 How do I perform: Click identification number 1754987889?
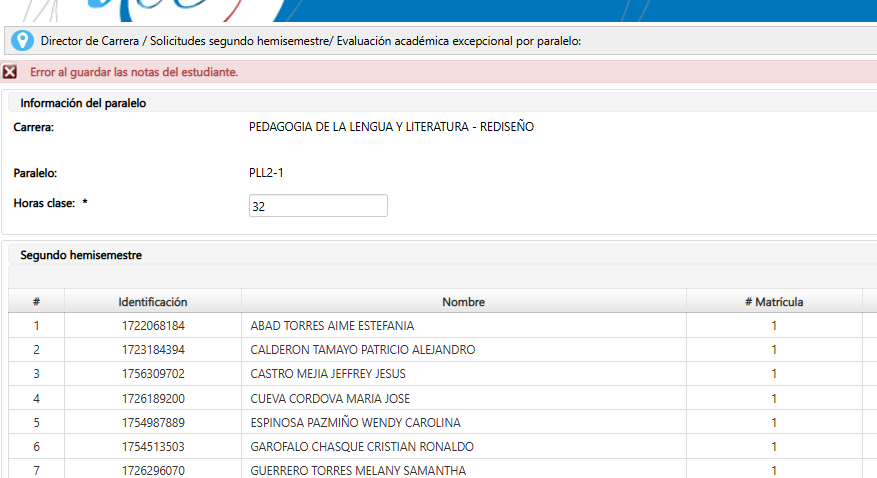pos(152,422)
